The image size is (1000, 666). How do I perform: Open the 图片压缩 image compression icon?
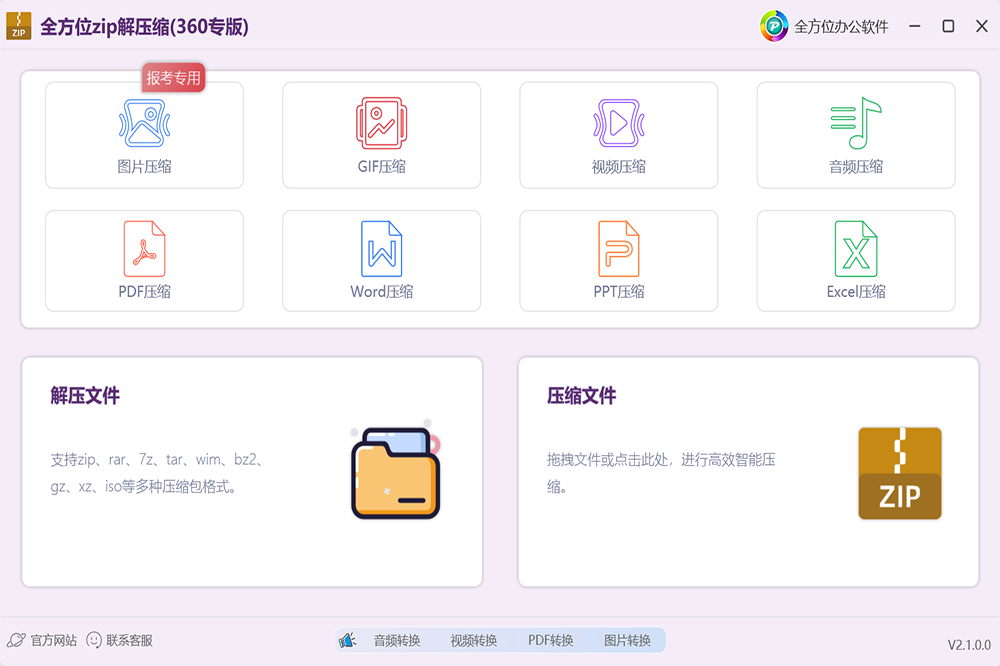(x=144, y=123)
